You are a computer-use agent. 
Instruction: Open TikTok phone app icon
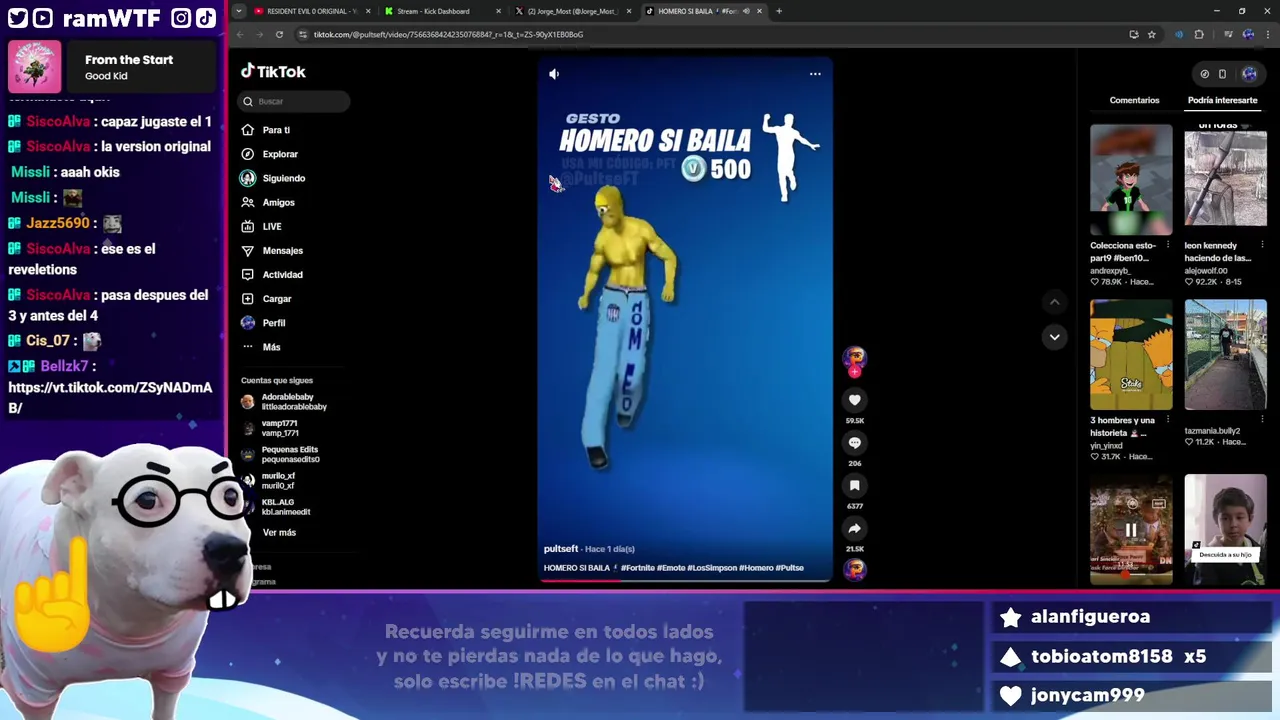pyautogui.click(x=1222, y=74)
